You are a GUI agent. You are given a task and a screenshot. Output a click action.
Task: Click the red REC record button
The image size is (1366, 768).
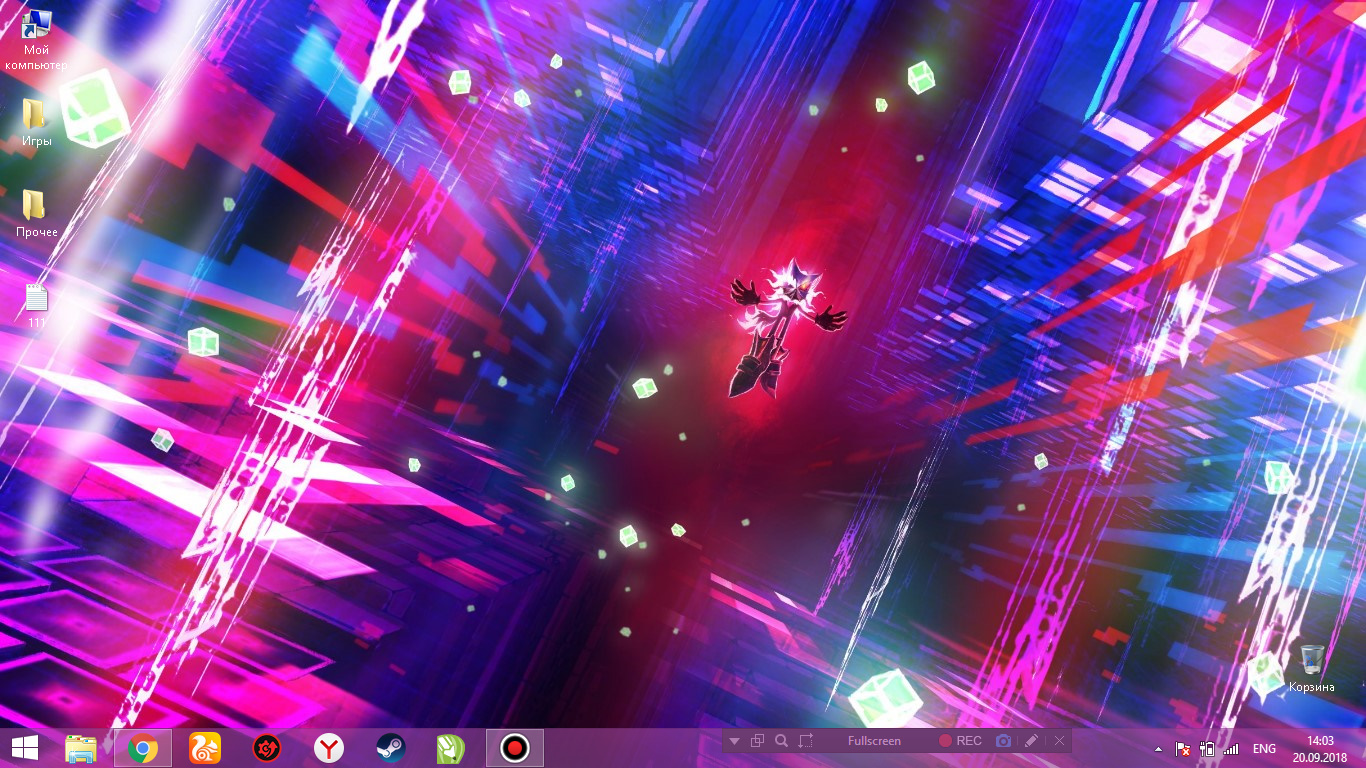pos(959,741)
